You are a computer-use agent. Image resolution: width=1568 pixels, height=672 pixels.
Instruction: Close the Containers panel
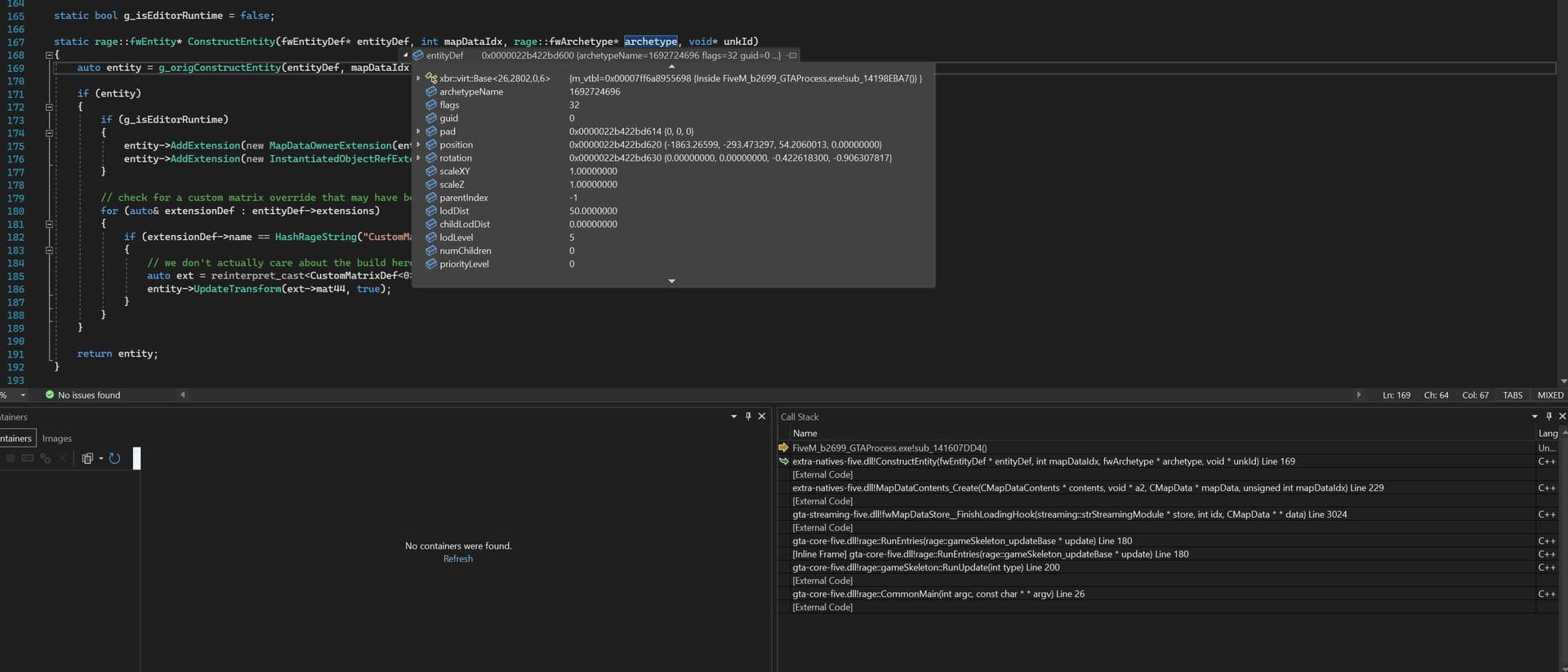point(762,416)
